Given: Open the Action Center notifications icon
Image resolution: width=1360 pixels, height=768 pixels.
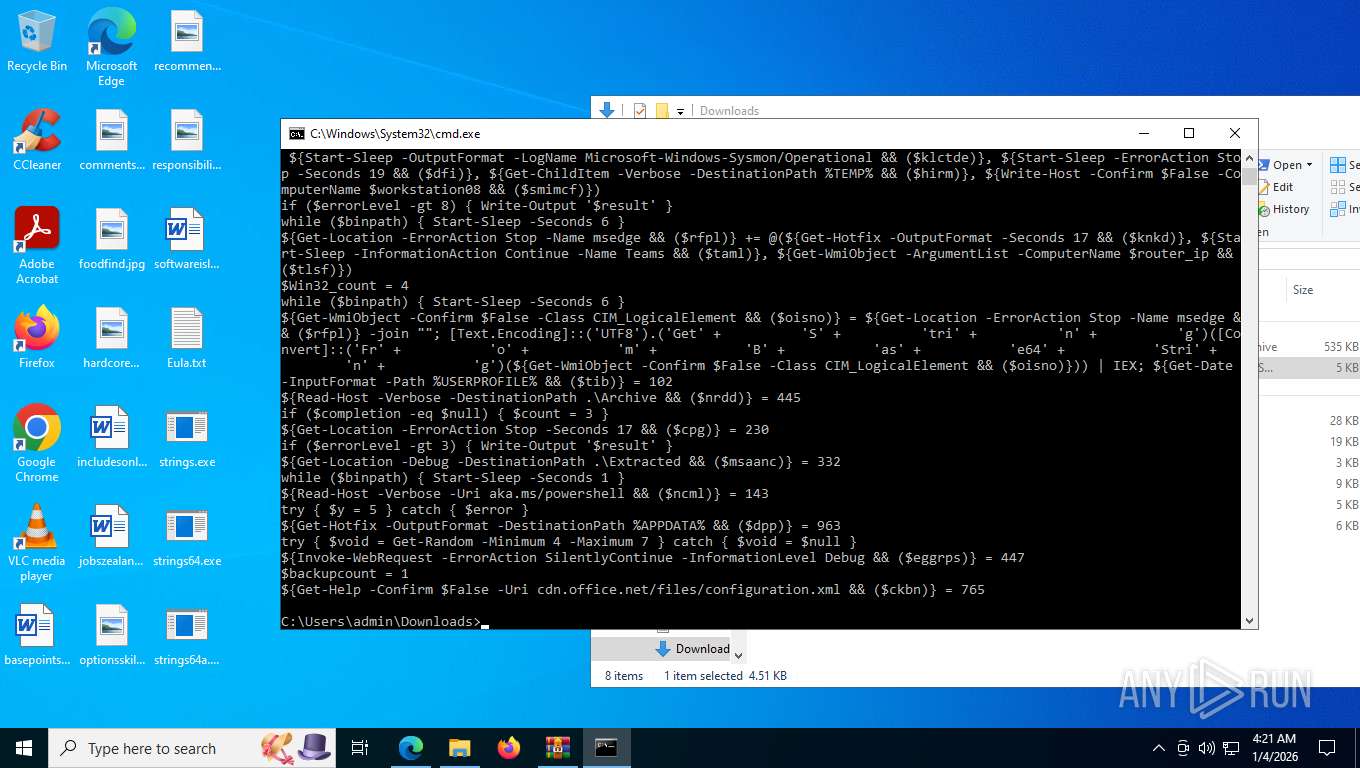Looking at the screenshot, I should coord(1327,748).
